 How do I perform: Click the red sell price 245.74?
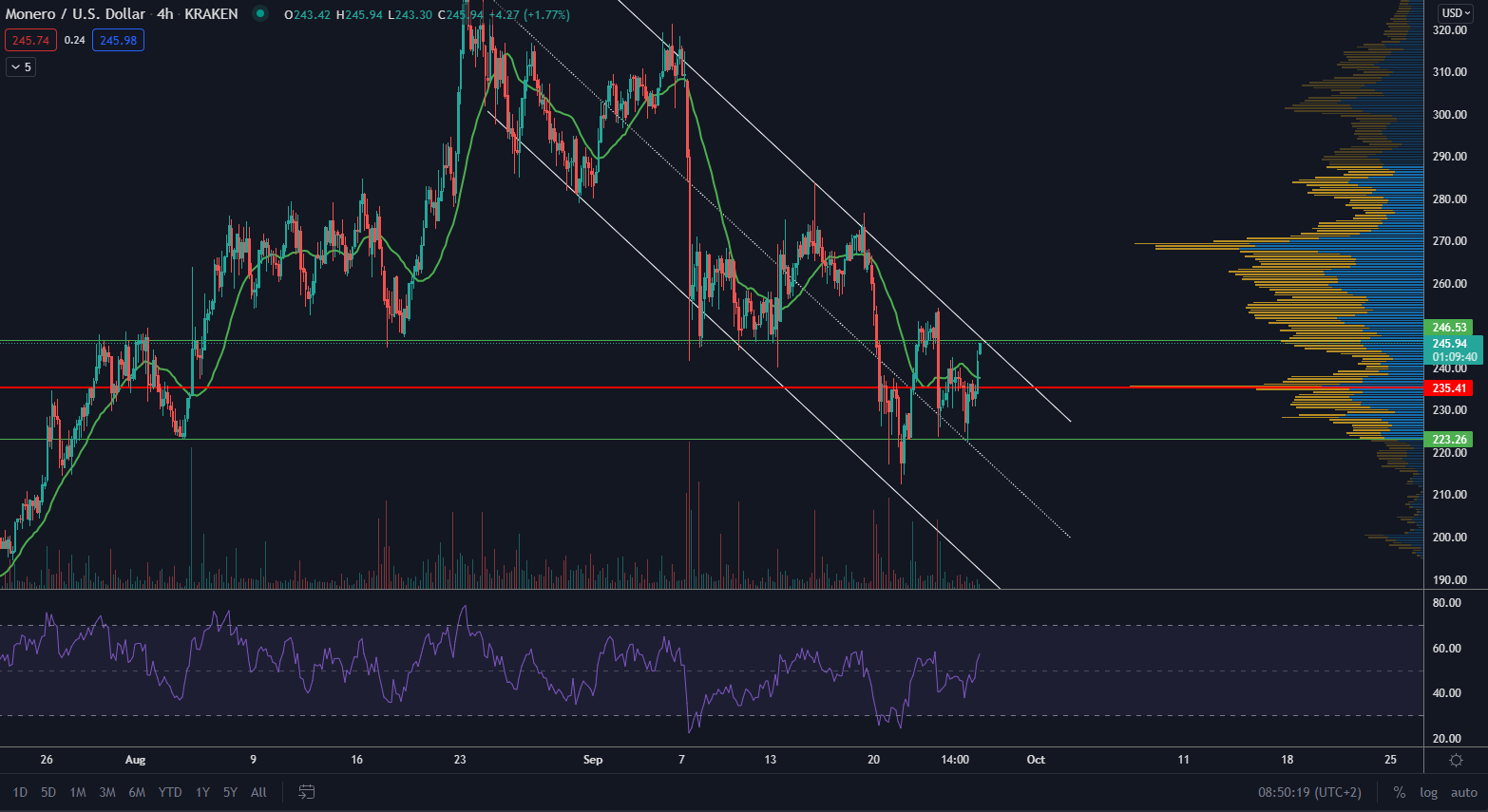(30, 40)
